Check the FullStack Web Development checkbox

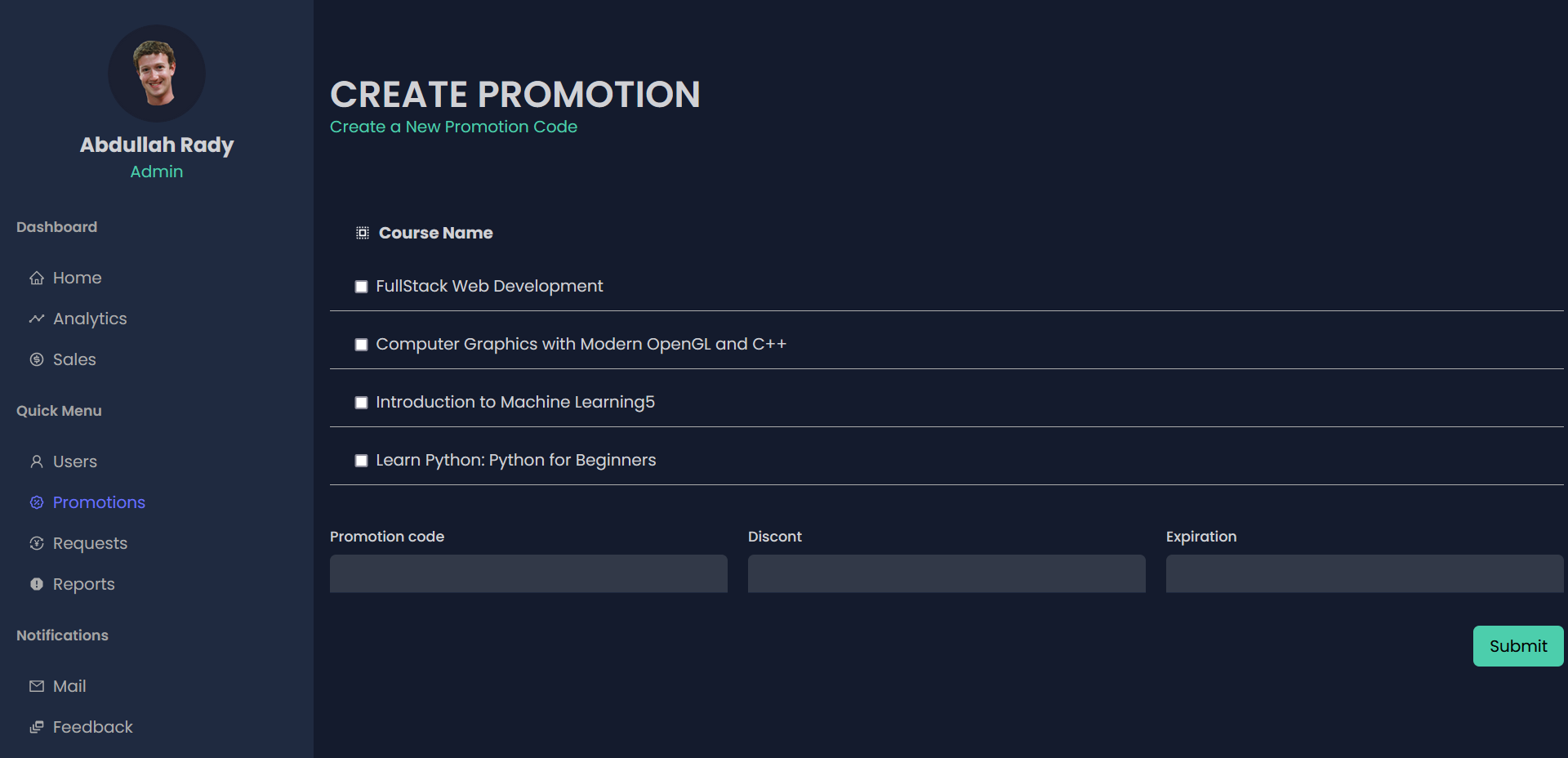tap(361, 287)
